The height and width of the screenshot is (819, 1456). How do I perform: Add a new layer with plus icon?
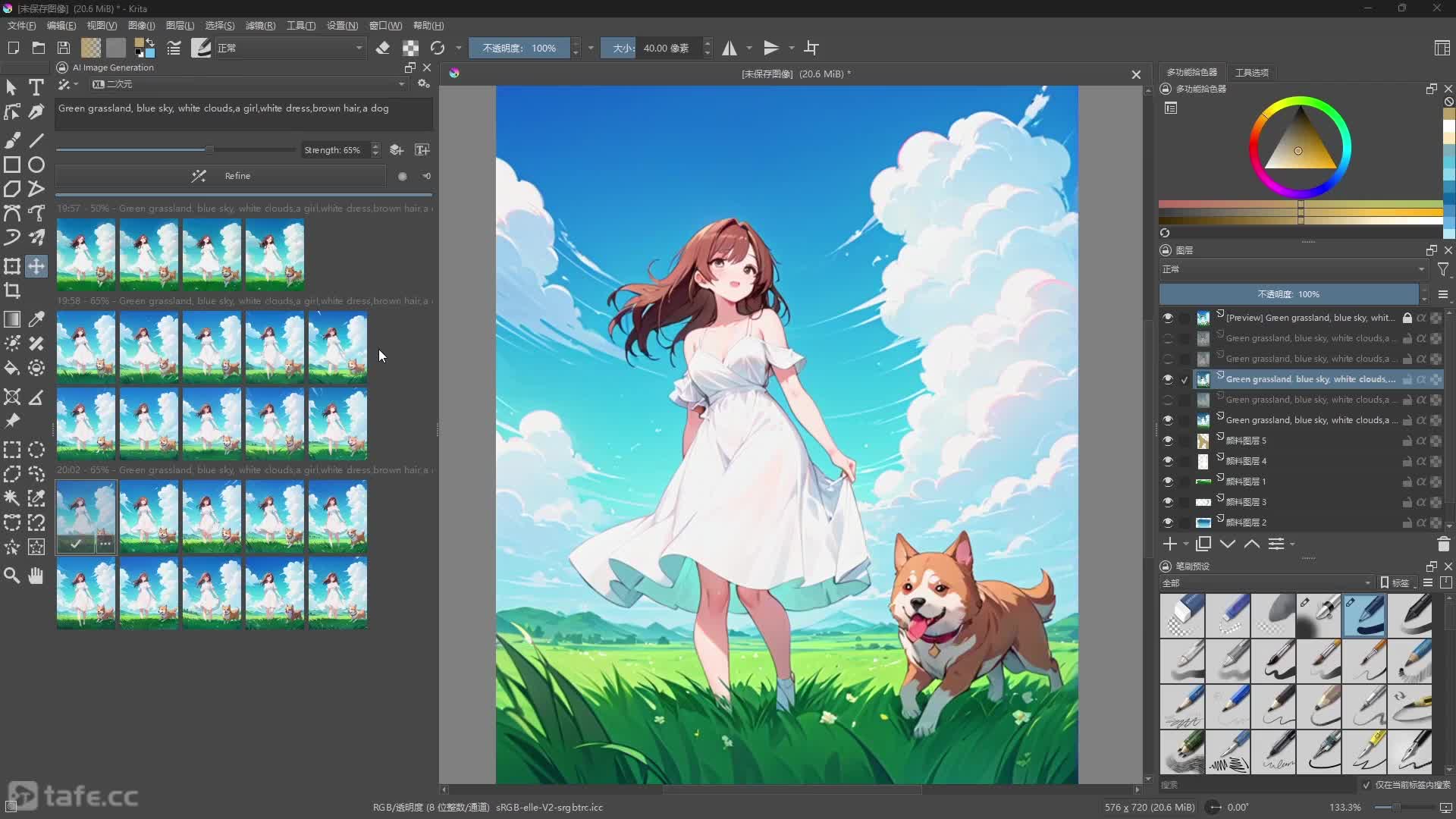pyautogui.click(x=1170, y=544)
